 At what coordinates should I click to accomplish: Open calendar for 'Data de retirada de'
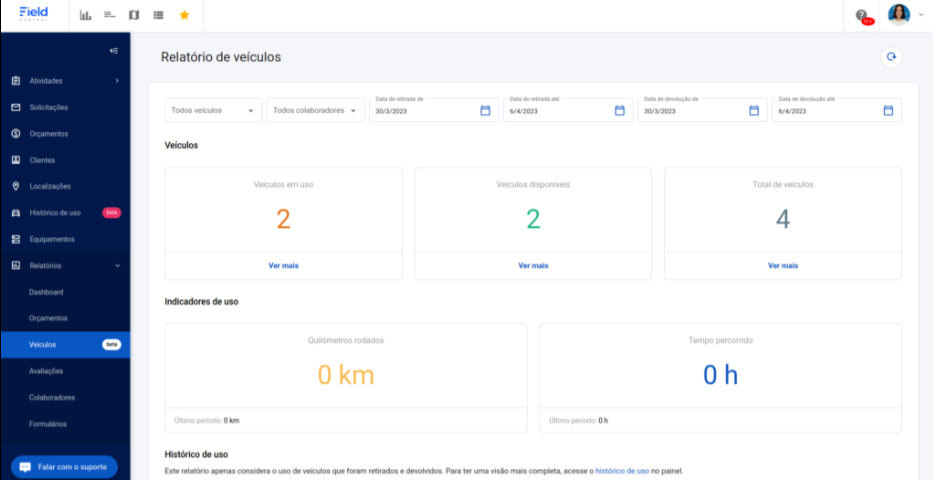tap(485, 111)
